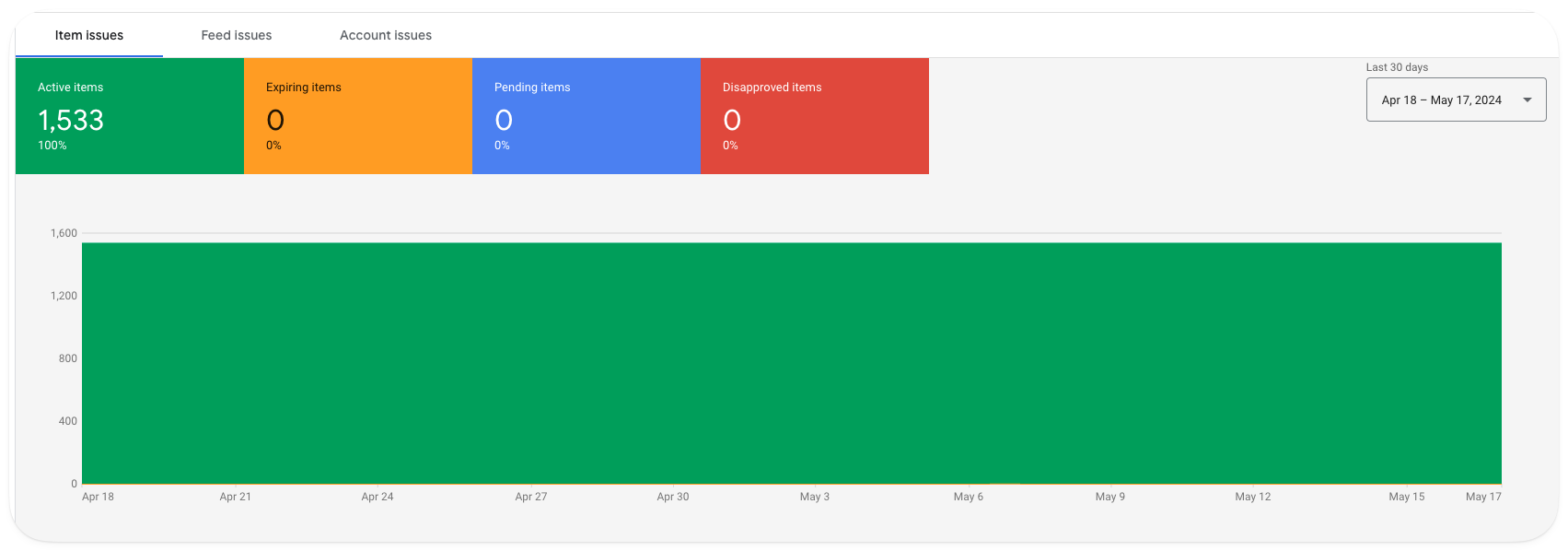Select the red Disapproved items card

point(815,116)
